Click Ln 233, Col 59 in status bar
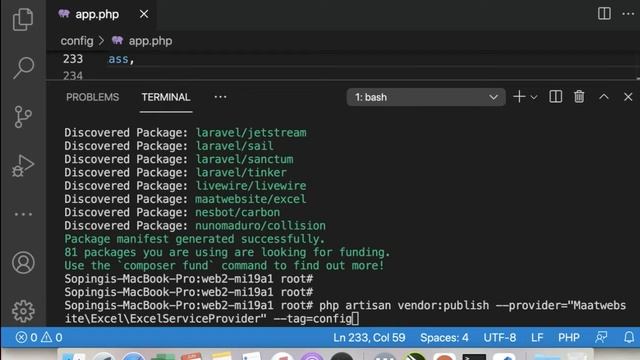This screenshot has width=640, height=360. (x=369, y=338)
